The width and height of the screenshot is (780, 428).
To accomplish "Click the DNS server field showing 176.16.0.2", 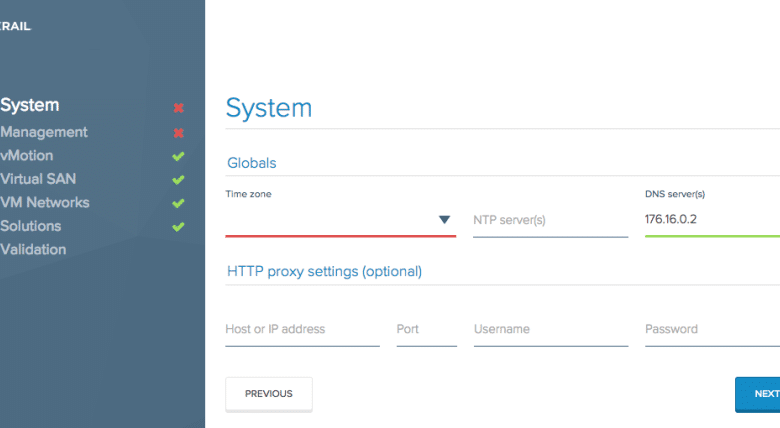I will tap(712, 219).
